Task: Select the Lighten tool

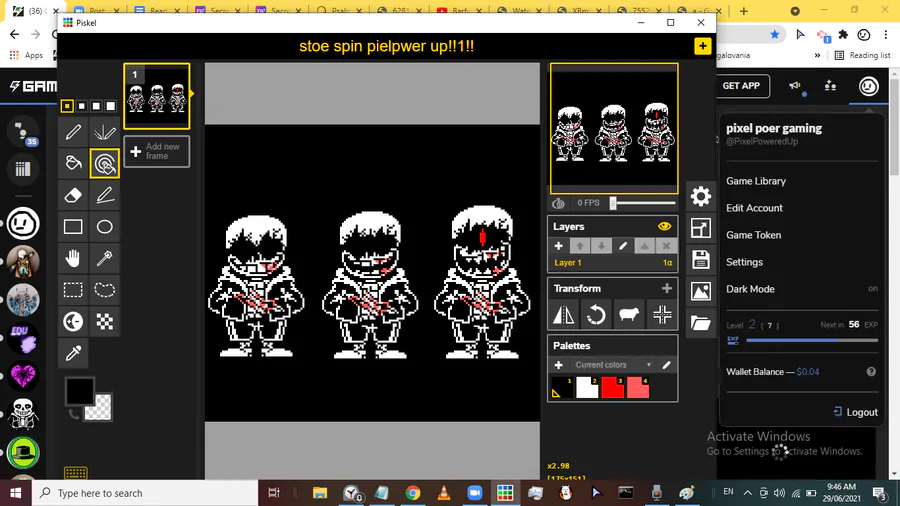Action: point(73,321)
